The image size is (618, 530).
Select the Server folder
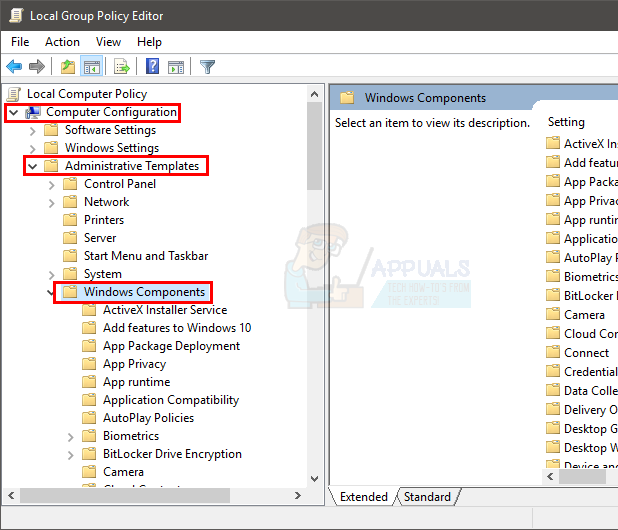[x=100, y=238]
